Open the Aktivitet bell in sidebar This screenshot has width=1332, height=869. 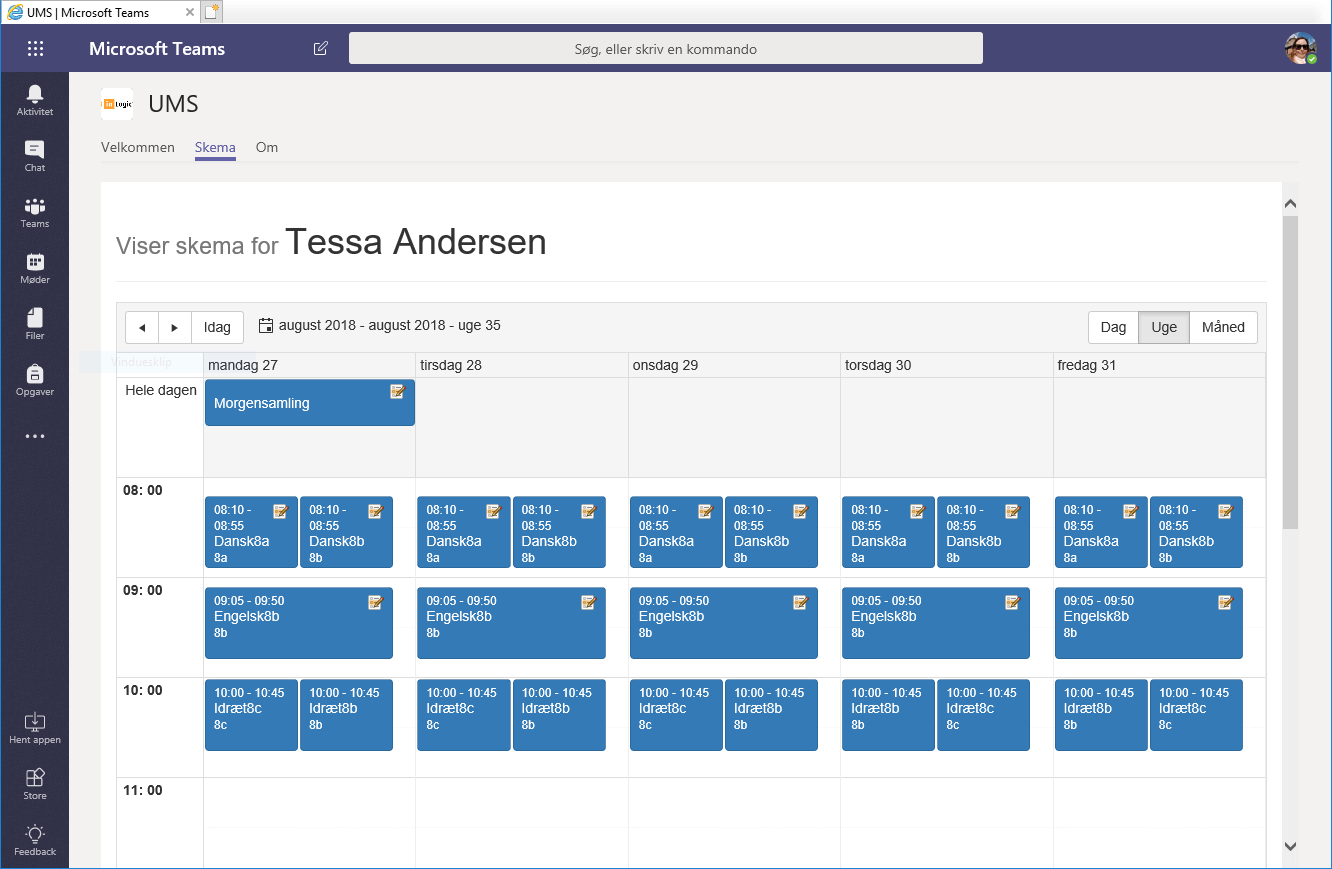point(35,100)
